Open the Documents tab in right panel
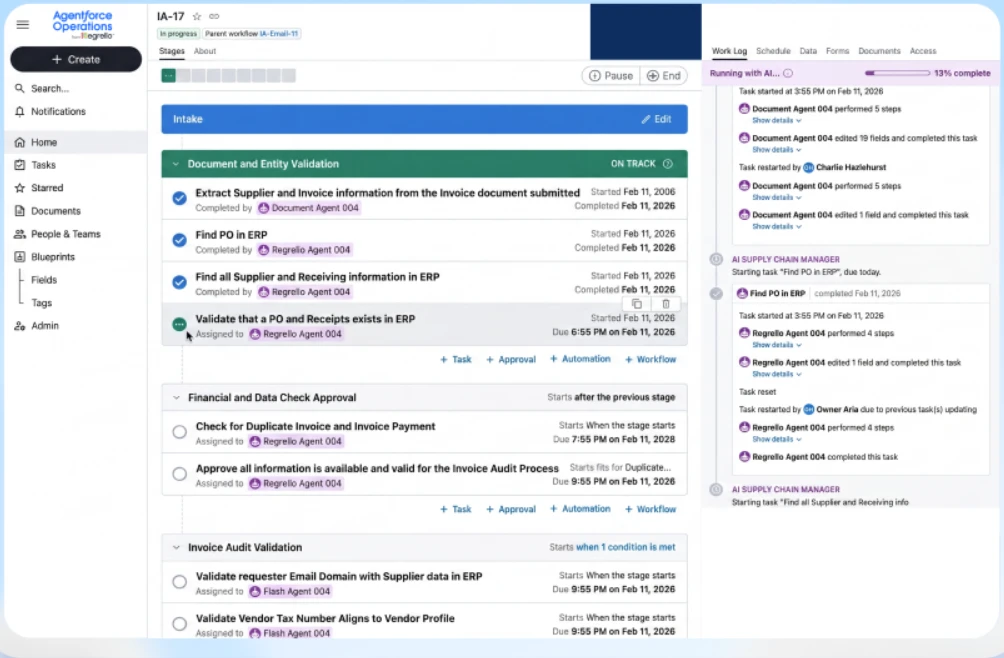This screenshot has height=658, width=1004. pos(879,51)
